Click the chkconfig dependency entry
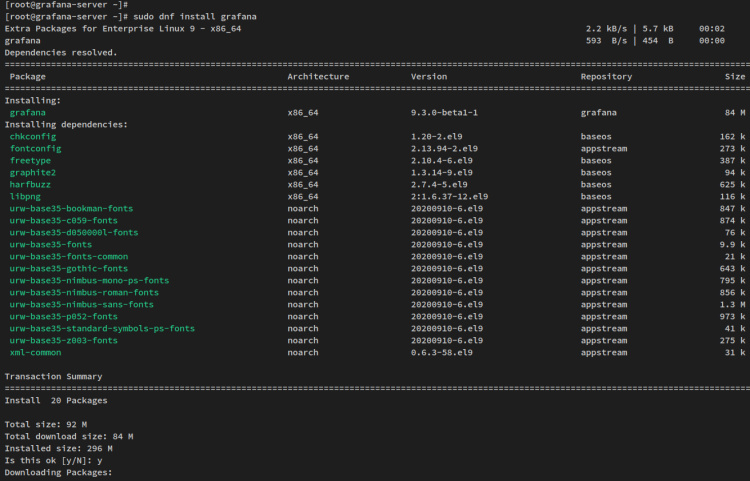Screen dimensions: 750x481 coord(33,137)
